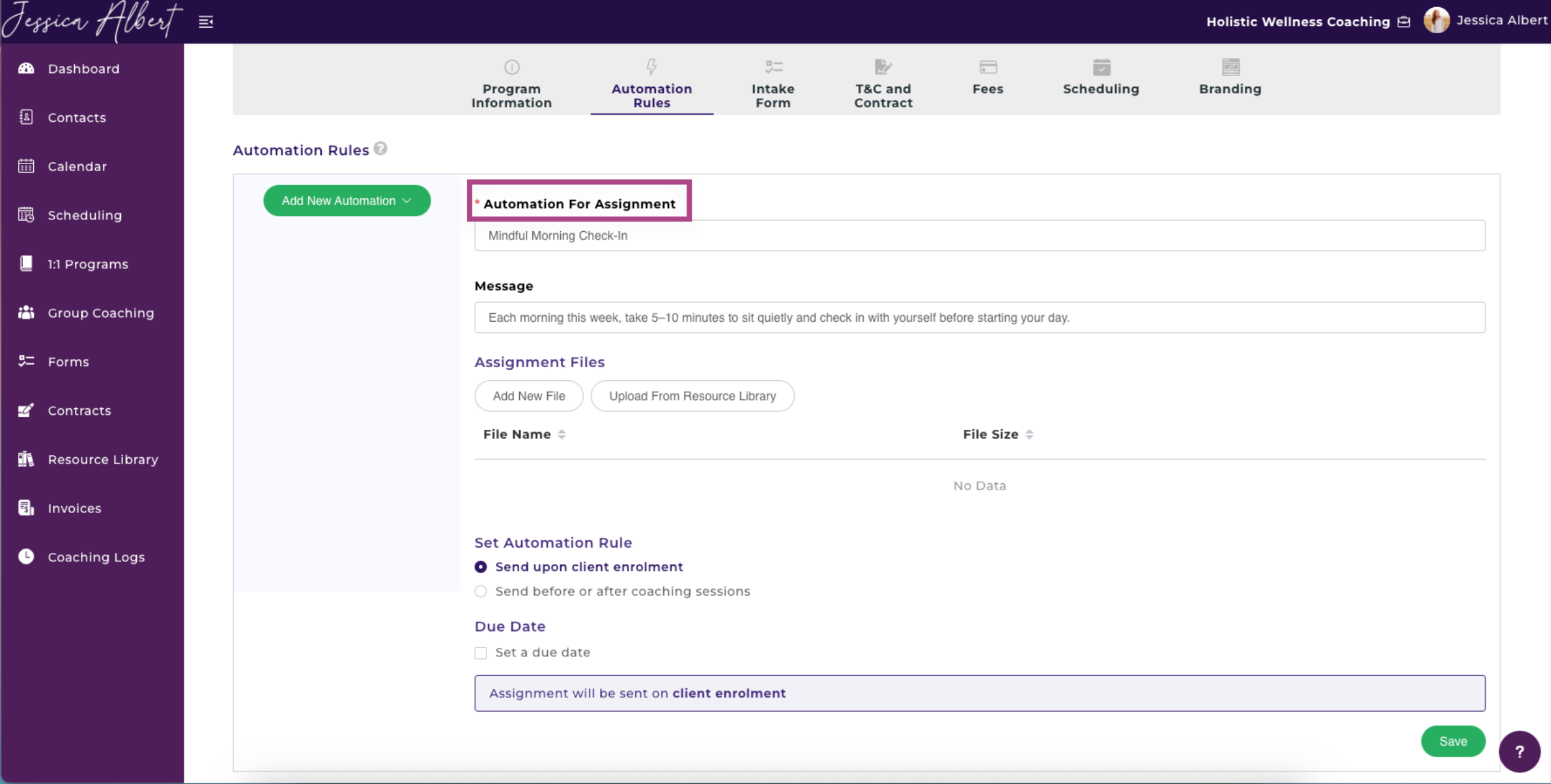Click the Group Coaching people icon
The height and width of the screenshot is (784, 1551).
(26, 313)
